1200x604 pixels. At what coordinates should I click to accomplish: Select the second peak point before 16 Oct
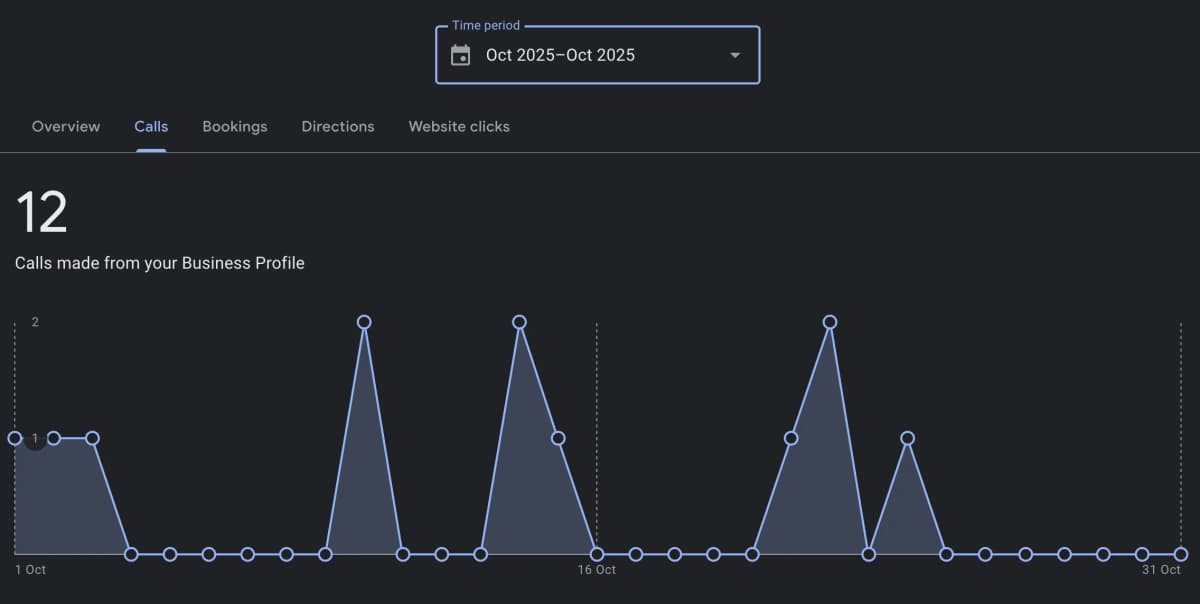[x=519, y=322]
